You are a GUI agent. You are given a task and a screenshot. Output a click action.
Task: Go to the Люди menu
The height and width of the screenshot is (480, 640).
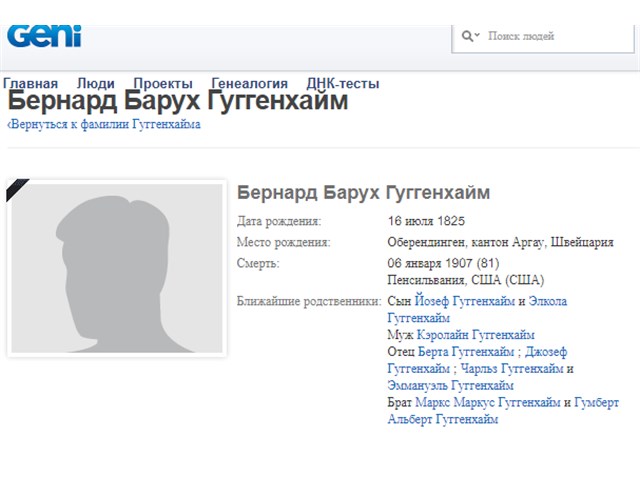pyautogui.click(x=96, y=84)
